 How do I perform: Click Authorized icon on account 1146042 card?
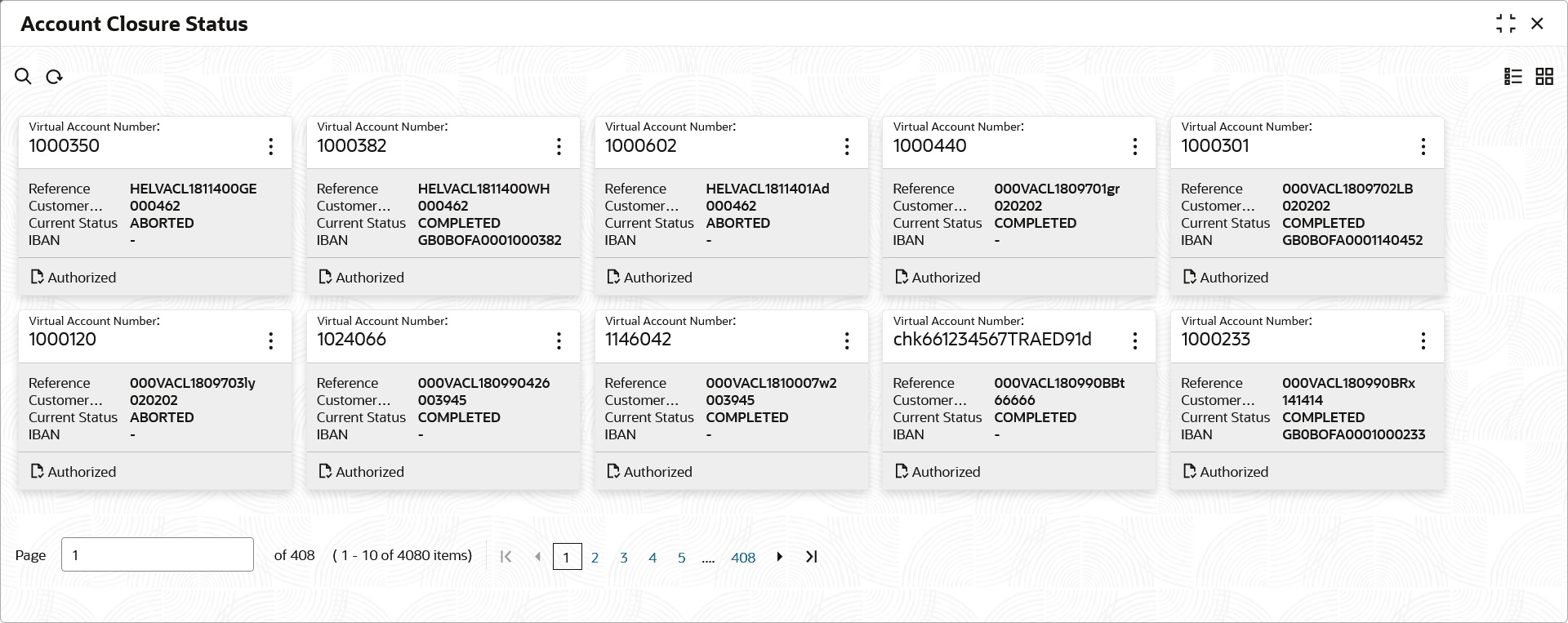coord(613,472)
